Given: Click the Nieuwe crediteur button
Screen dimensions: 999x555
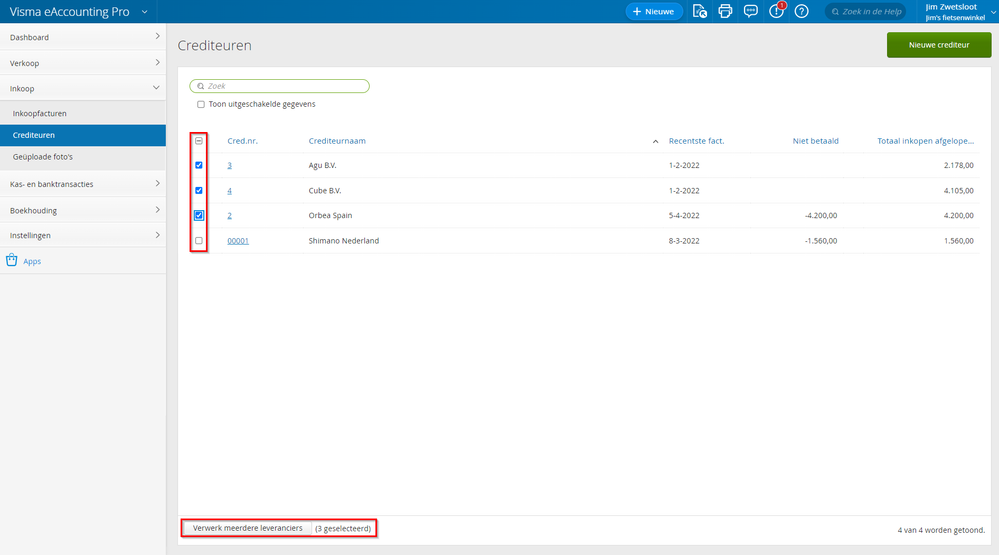Looking at the screenshot, I should (938, 45).
